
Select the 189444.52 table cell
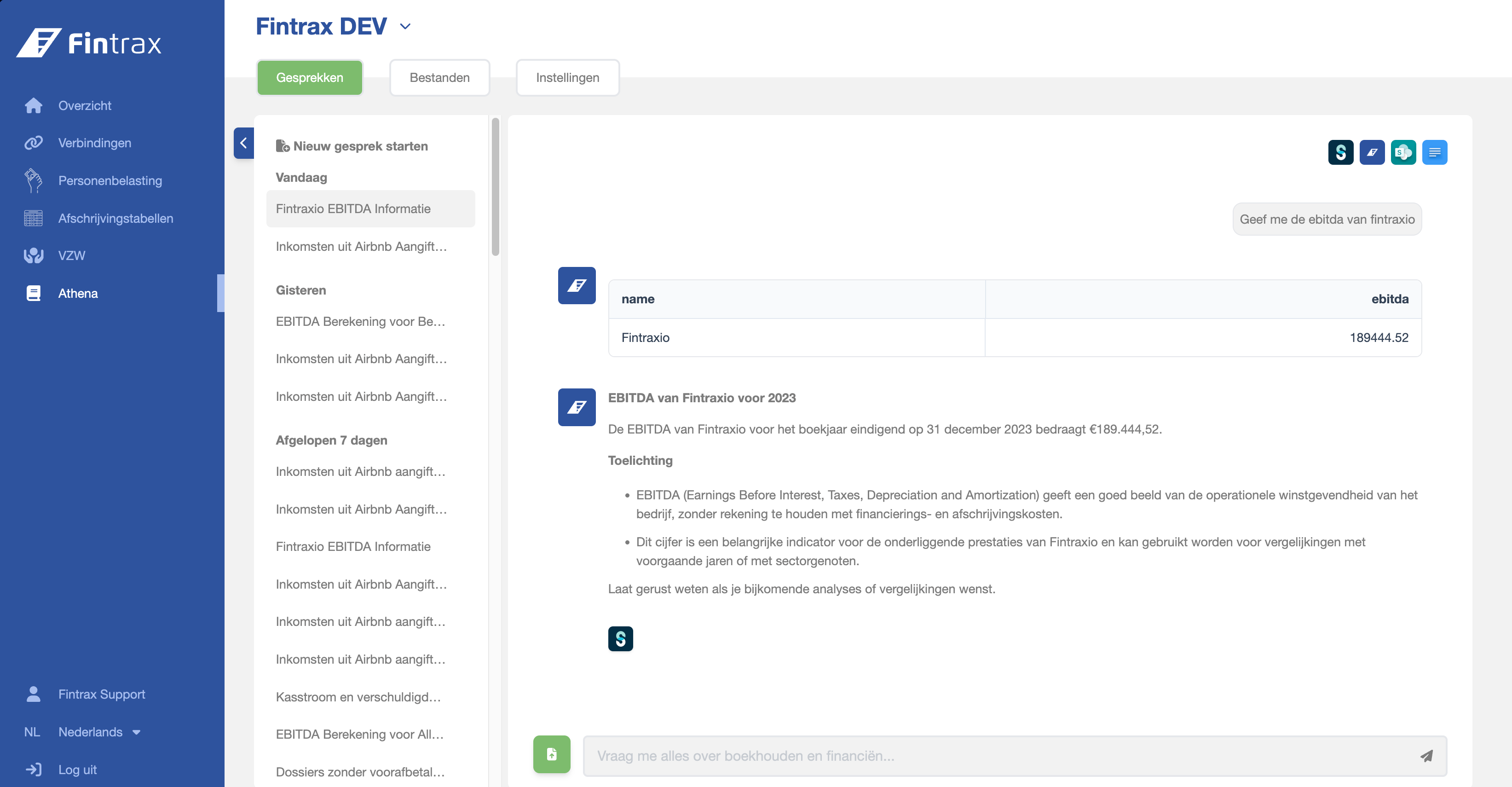pos(1203,338)
